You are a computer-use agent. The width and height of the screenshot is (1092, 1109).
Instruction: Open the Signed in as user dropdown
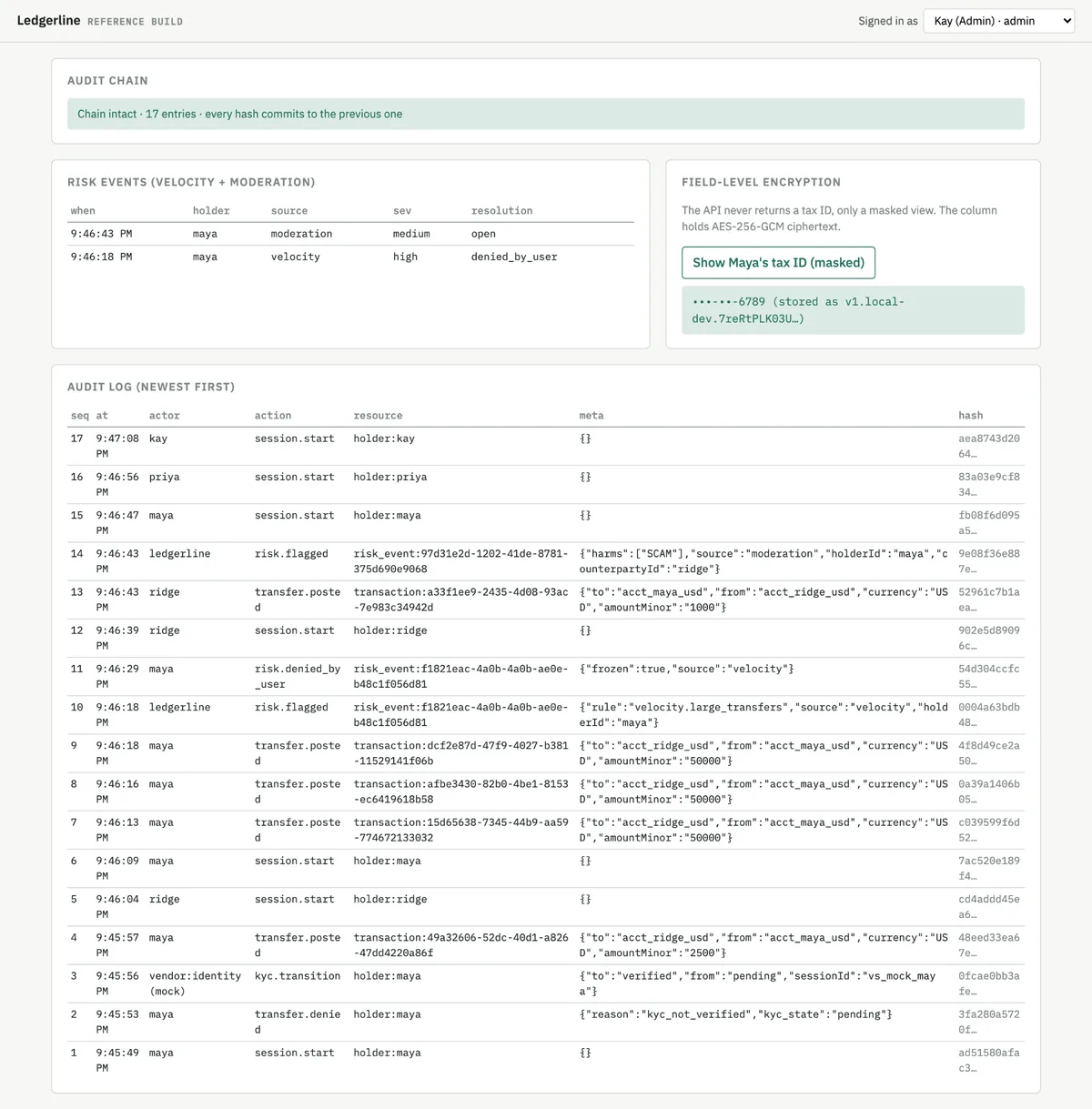point(999,21)
